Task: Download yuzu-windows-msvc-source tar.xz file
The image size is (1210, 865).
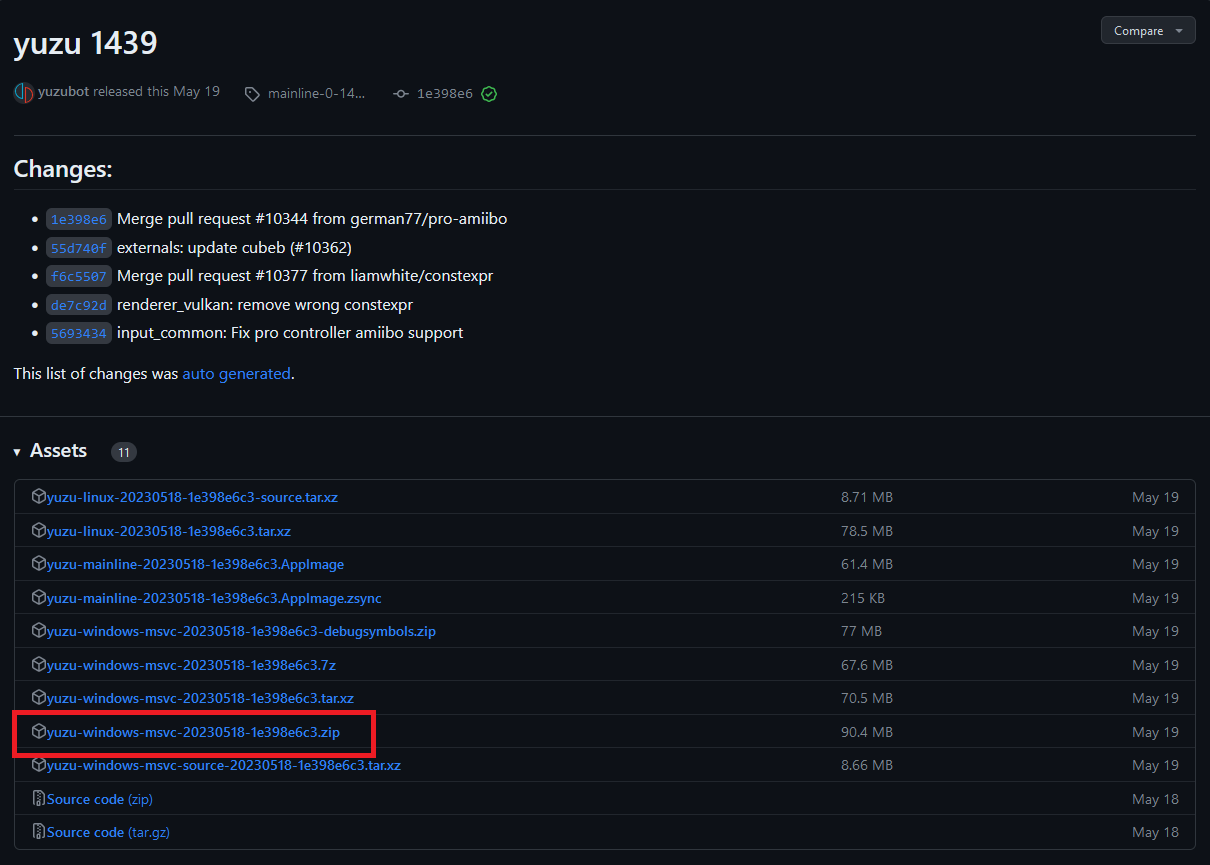Action: [x=224, y=765]
